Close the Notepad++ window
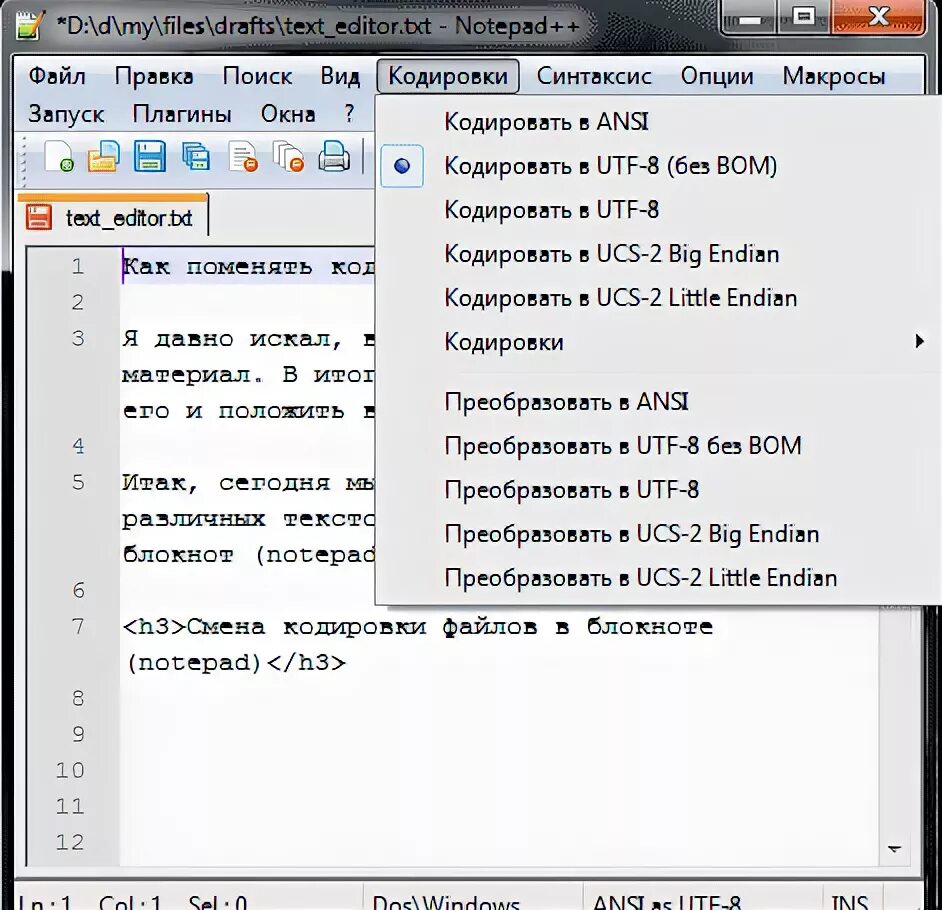The image size is (942, 910). tap(878, 18)
